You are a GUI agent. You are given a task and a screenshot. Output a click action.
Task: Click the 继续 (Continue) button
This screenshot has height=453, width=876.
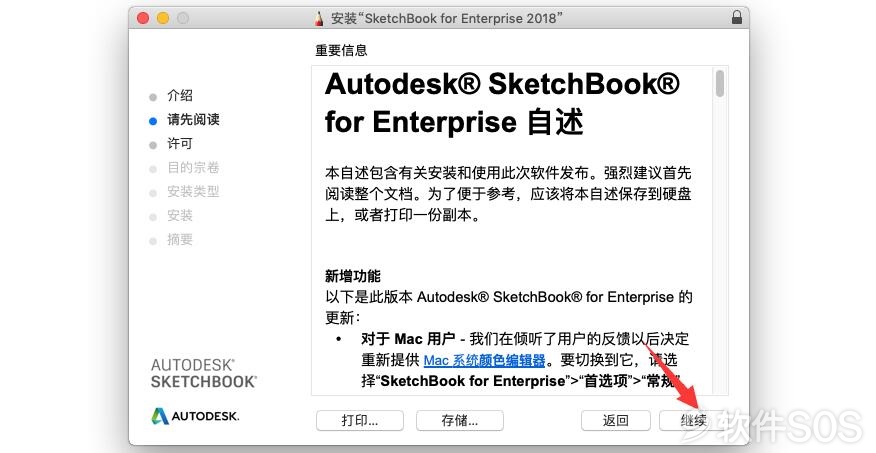click(694, 421)
